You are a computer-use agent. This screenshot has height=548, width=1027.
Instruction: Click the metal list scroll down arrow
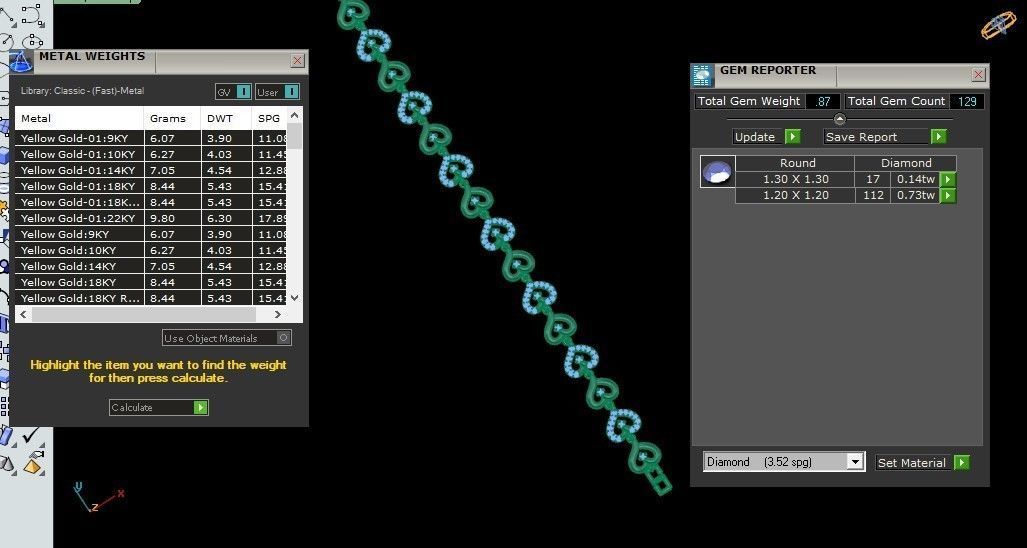[295, 298]
